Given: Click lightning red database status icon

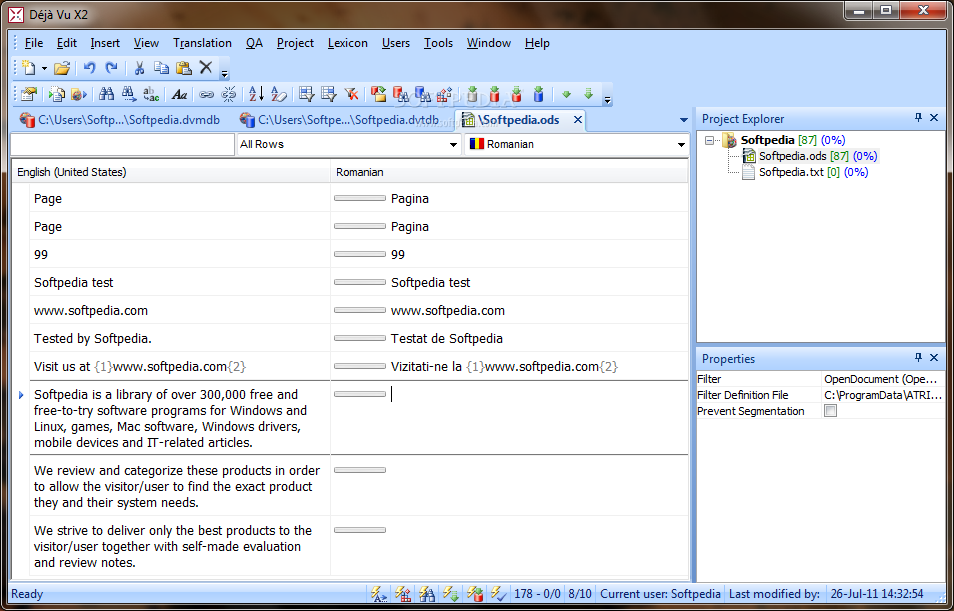Looking at the screenshot, I should tap(475, 593).
